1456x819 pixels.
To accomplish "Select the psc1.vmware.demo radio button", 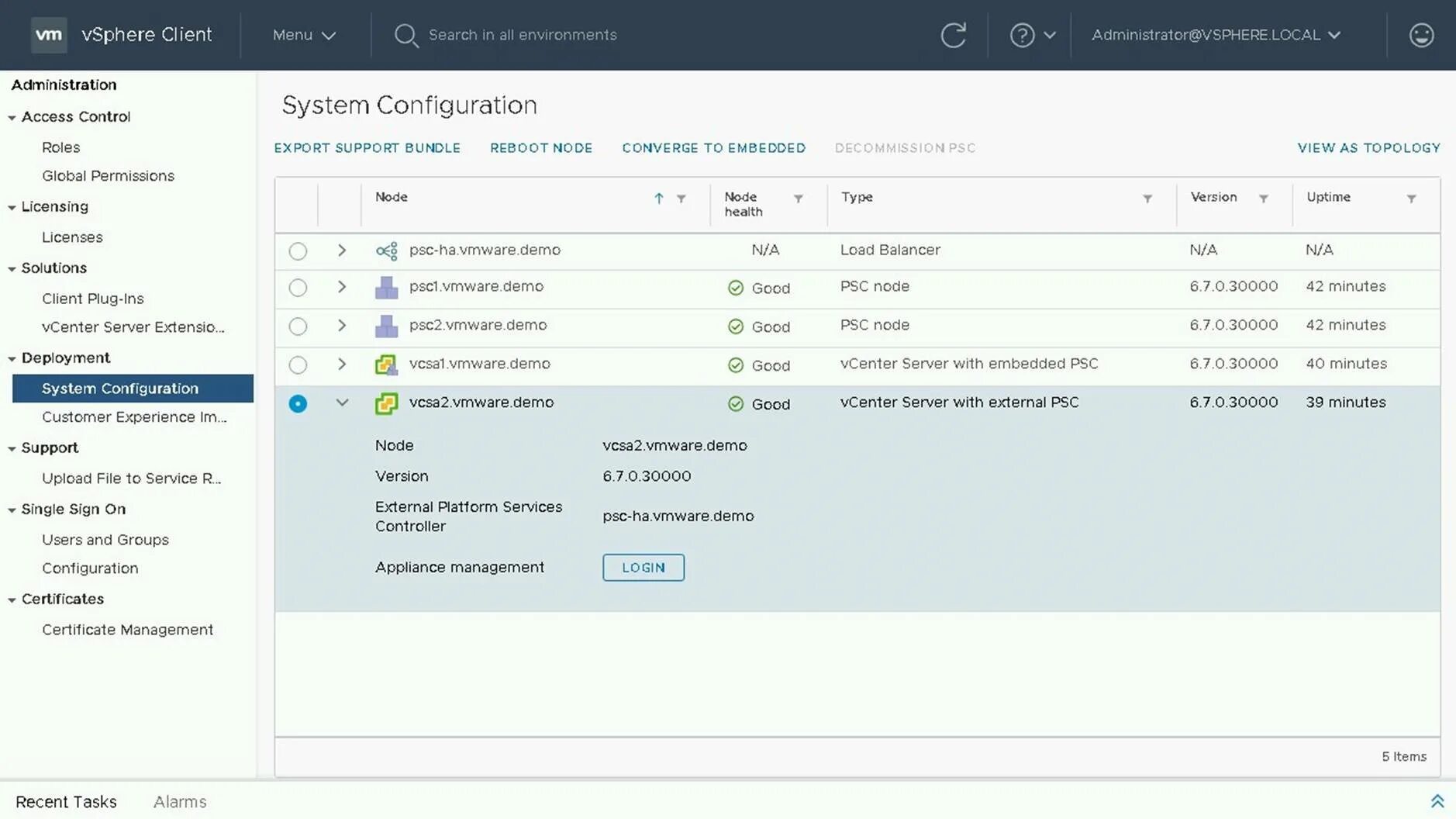I will 298,288.
